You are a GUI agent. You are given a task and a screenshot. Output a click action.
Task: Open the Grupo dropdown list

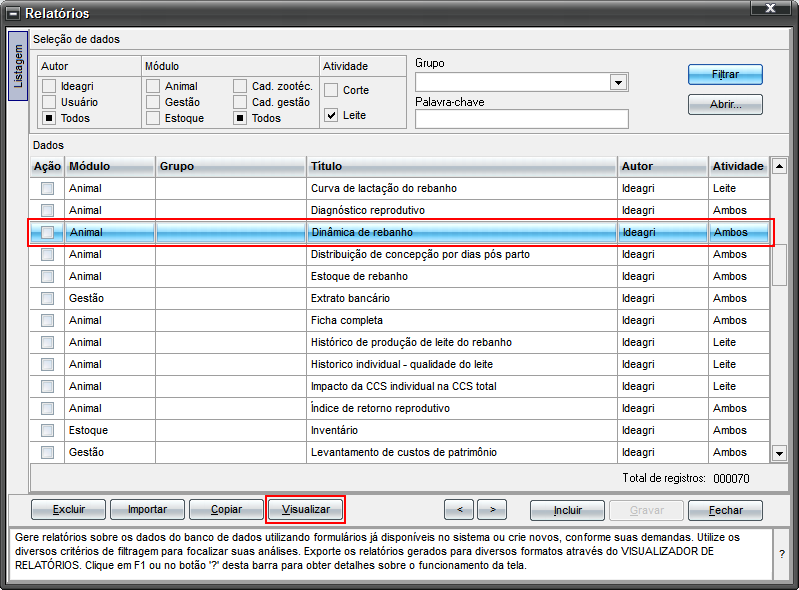tap(618, 83)
